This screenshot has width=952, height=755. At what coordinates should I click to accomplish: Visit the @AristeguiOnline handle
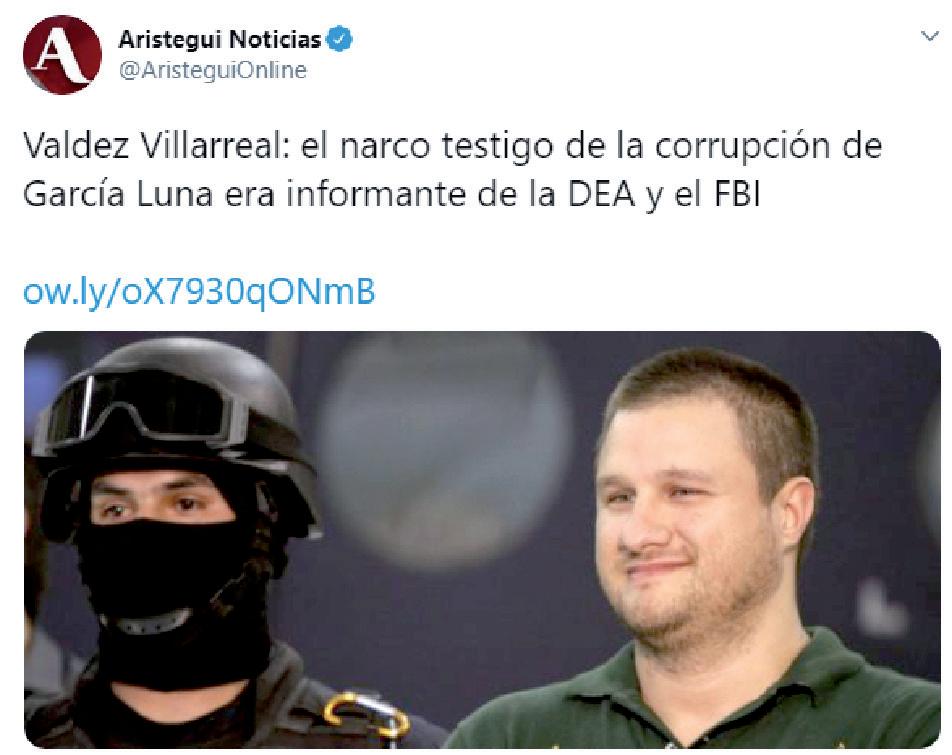click(212, 70)
